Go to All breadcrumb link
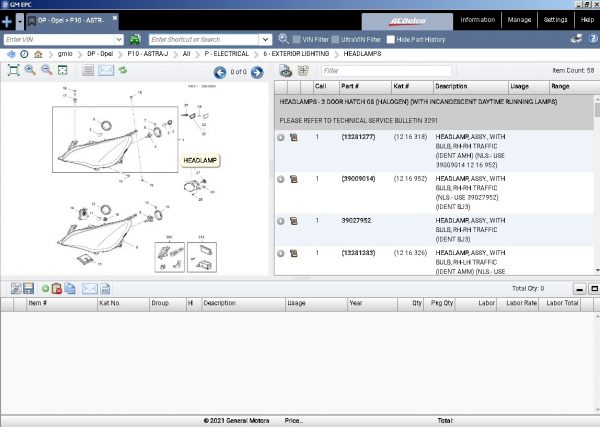Screen dimensions: 600x427 tap(186, 54)
